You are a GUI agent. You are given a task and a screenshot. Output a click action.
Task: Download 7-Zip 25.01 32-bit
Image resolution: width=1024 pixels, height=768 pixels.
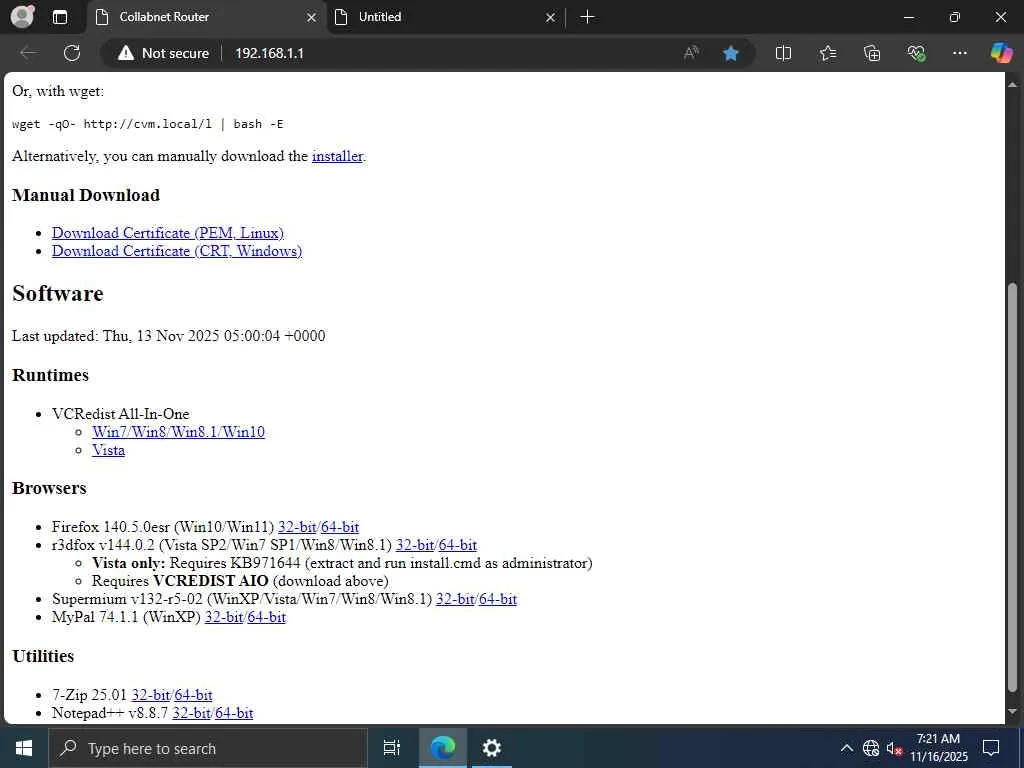[x=151, y=696]
